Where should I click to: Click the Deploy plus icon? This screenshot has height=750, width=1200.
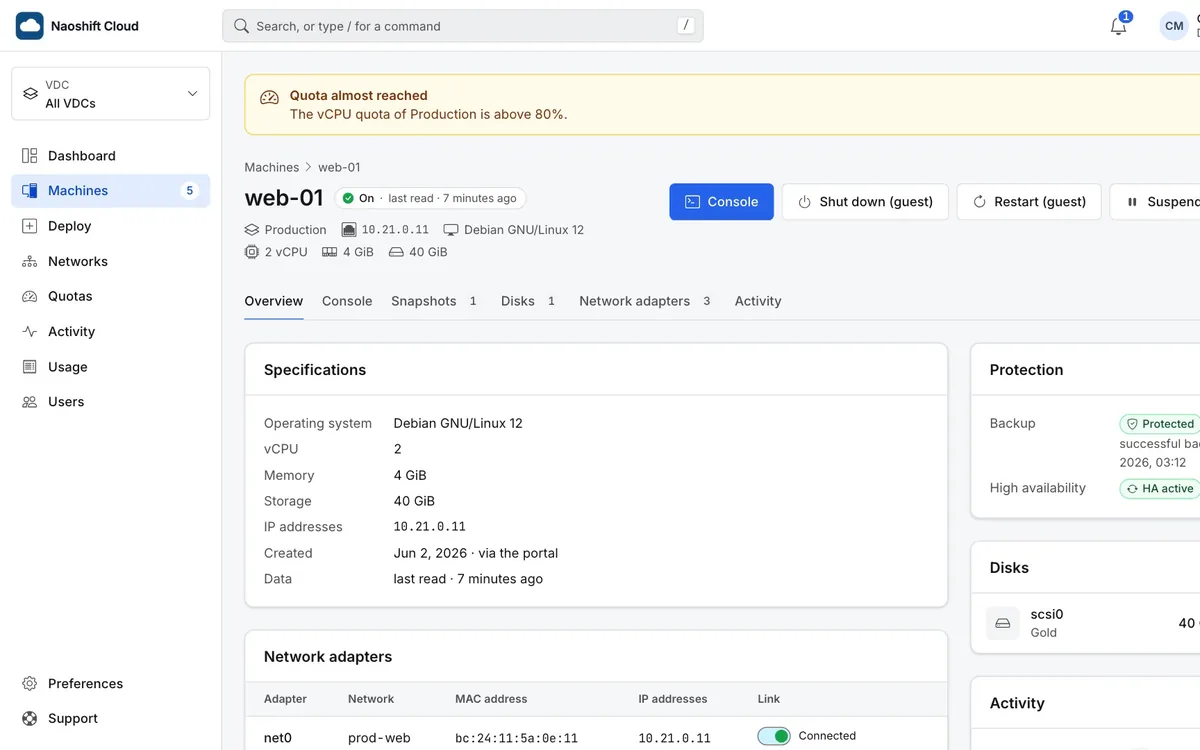tap(30, 226)
